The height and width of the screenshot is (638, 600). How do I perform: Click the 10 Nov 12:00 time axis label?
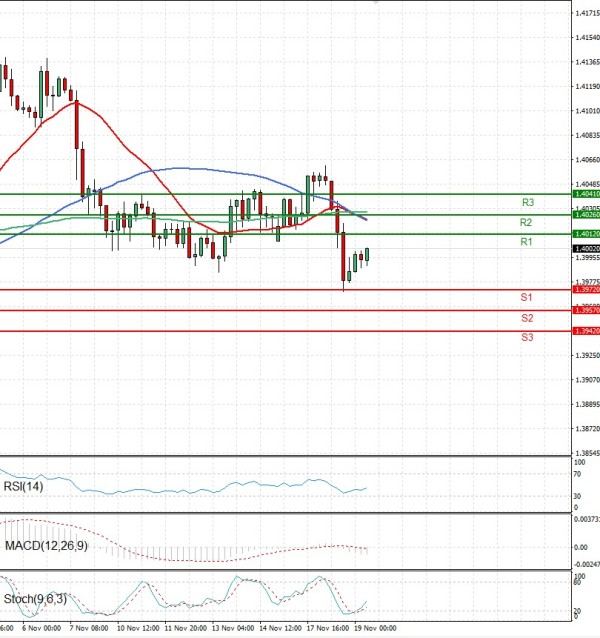[138, 629]
